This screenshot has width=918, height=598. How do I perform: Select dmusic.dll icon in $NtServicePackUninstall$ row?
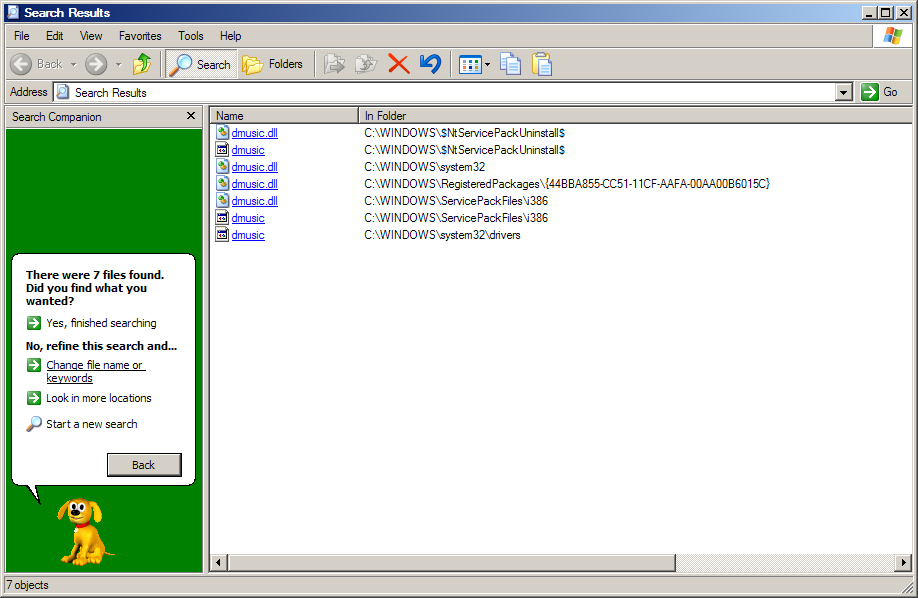click(222, 132)
